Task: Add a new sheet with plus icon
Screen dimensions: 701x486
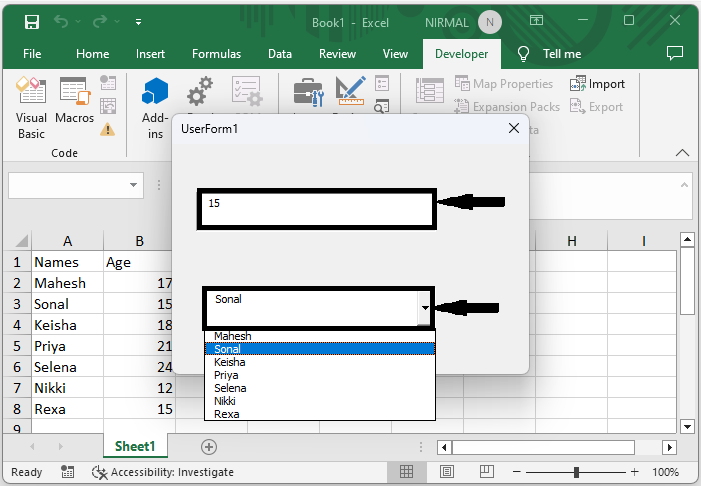Action: pos(209,446)
